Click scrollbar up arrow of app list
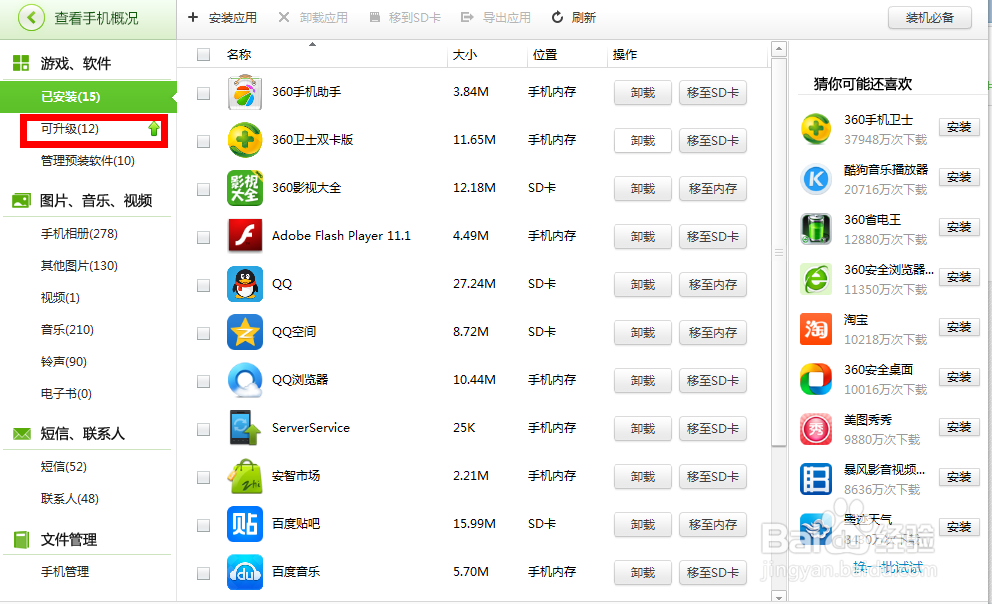The width and height of the screenshot is (992, 604). coord(779,49)
